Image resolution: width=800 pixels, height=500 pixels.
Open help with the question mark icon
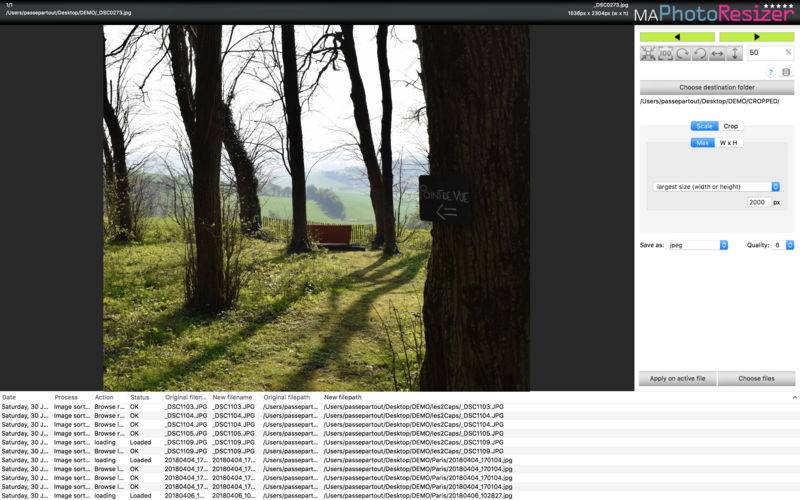tap(770, 72)
